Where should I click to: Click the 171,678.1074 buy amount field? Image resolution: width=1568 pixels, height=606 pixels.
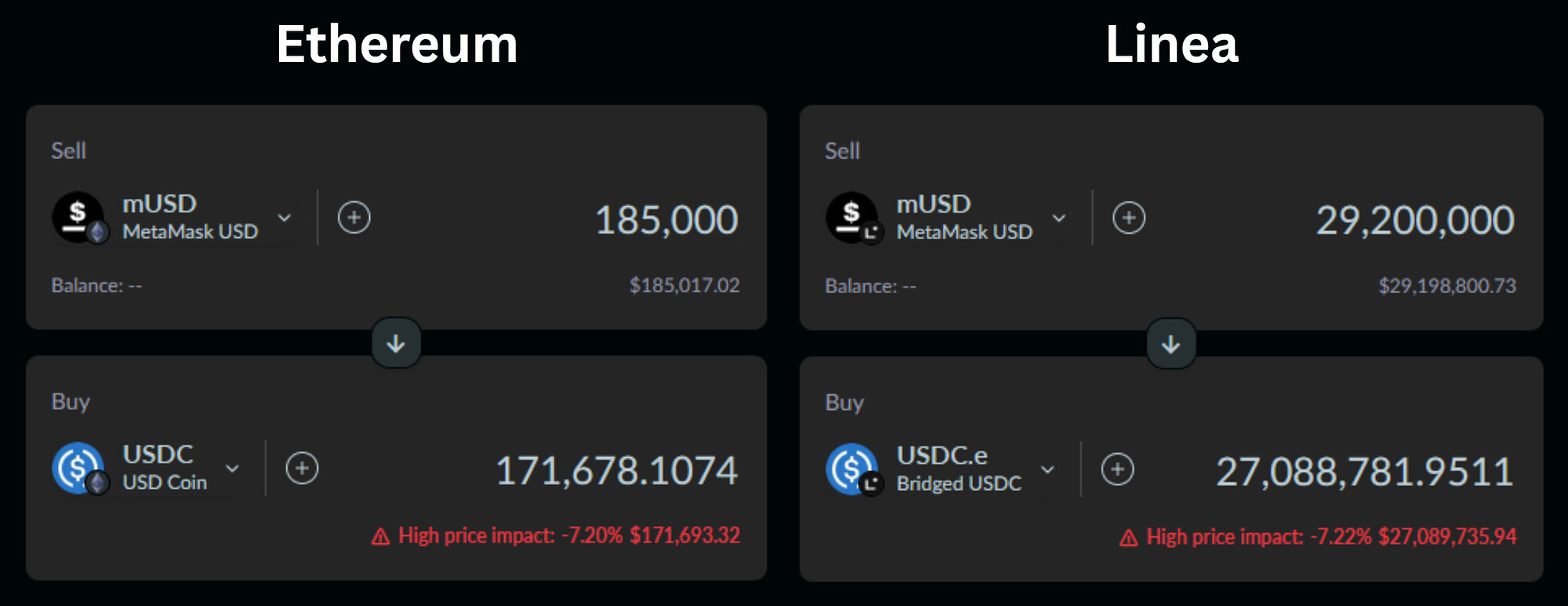(616, 470)
